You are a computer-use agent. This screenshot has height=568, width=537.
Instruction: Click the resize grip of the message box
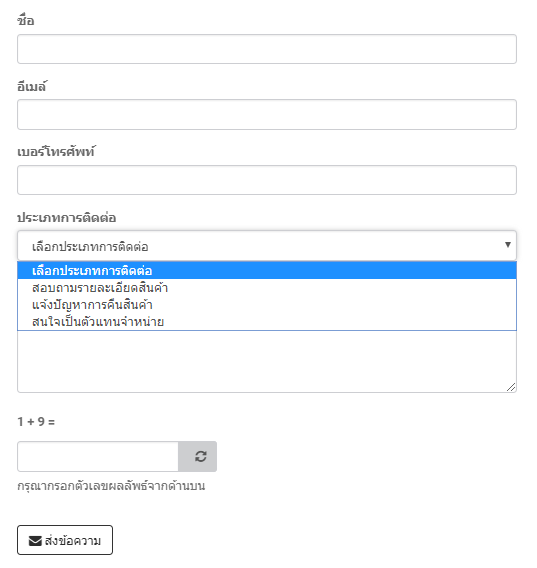511,387
